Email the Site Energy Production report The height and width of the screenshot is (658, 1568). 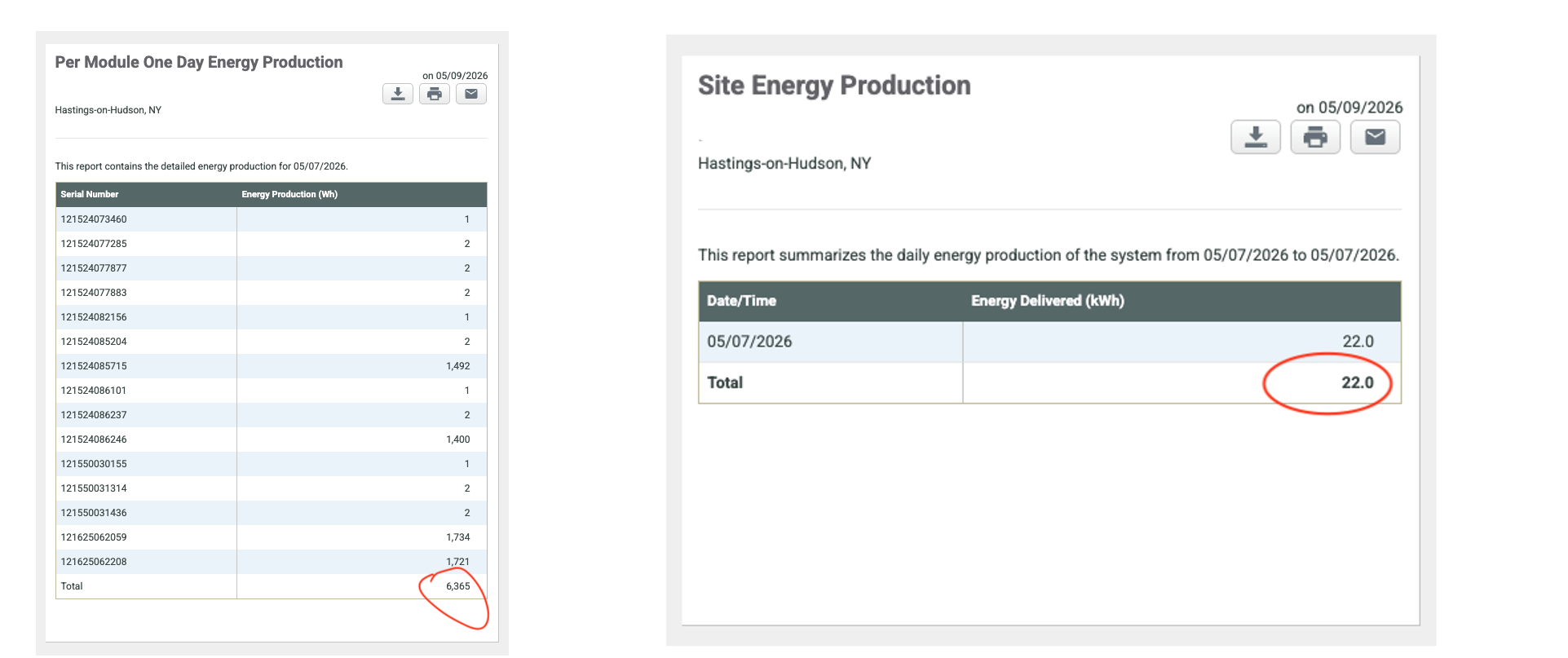click(1376, 137)
